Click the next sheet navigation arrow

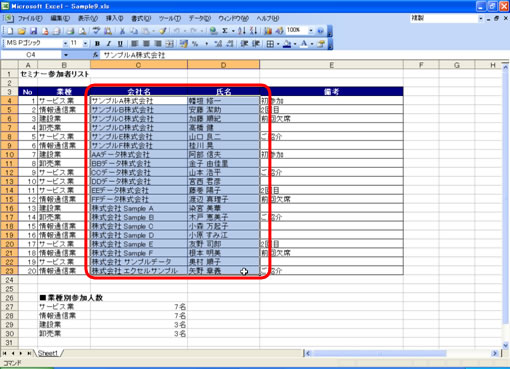coord(21,353)
